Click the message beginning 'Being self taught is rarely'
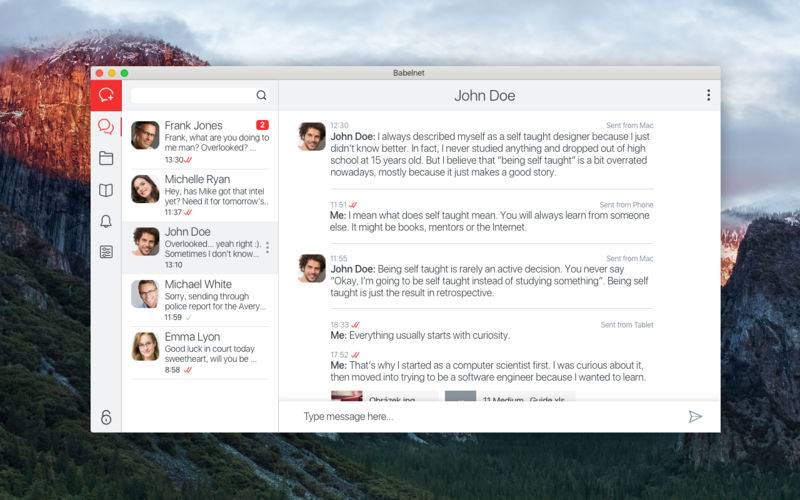 (x=489, y=281)
